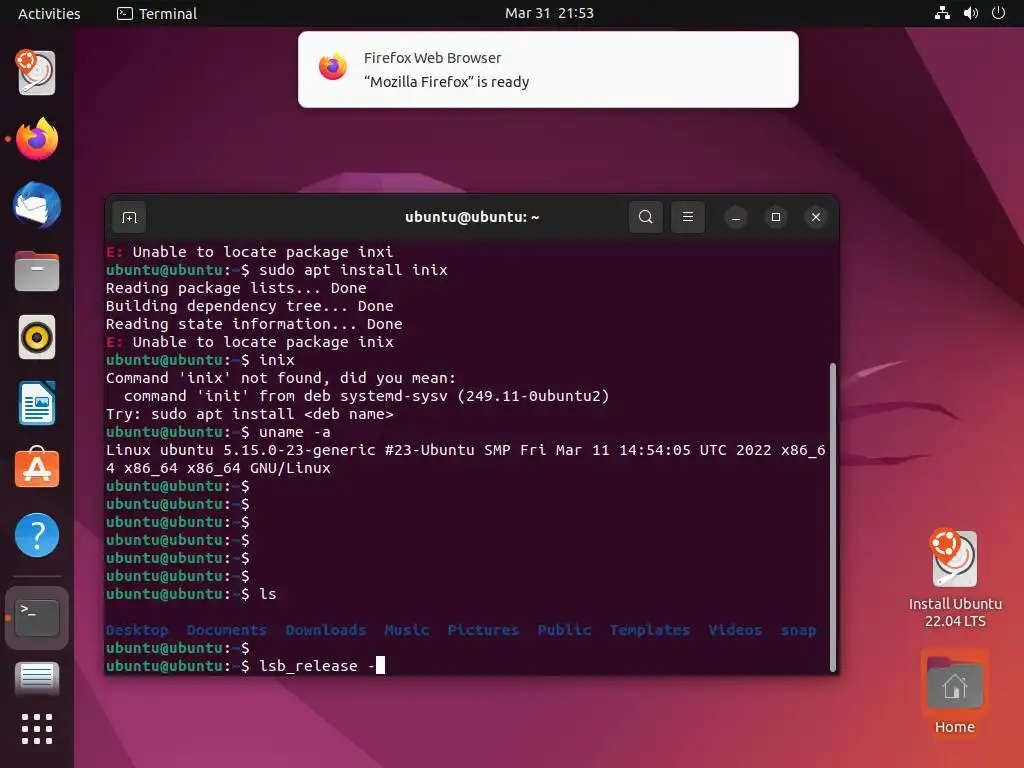The width and height of the screenshot is (1024, 768).
Task: Click the Pictures directory in ls output
Action: 483,630
